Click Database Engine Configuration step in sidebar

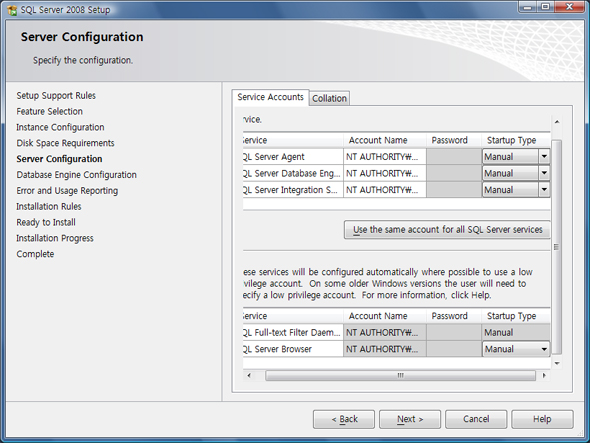pyautogui.click(x=76, y=175)
